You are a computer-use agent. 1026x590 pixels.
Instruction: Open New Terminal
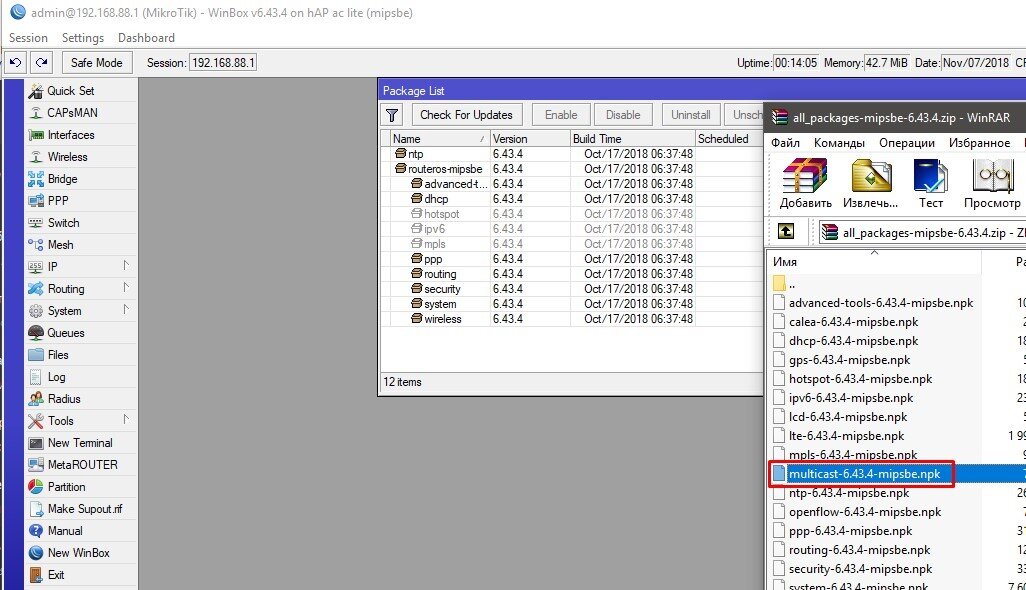pyautogui.click(x=81, y=443)
